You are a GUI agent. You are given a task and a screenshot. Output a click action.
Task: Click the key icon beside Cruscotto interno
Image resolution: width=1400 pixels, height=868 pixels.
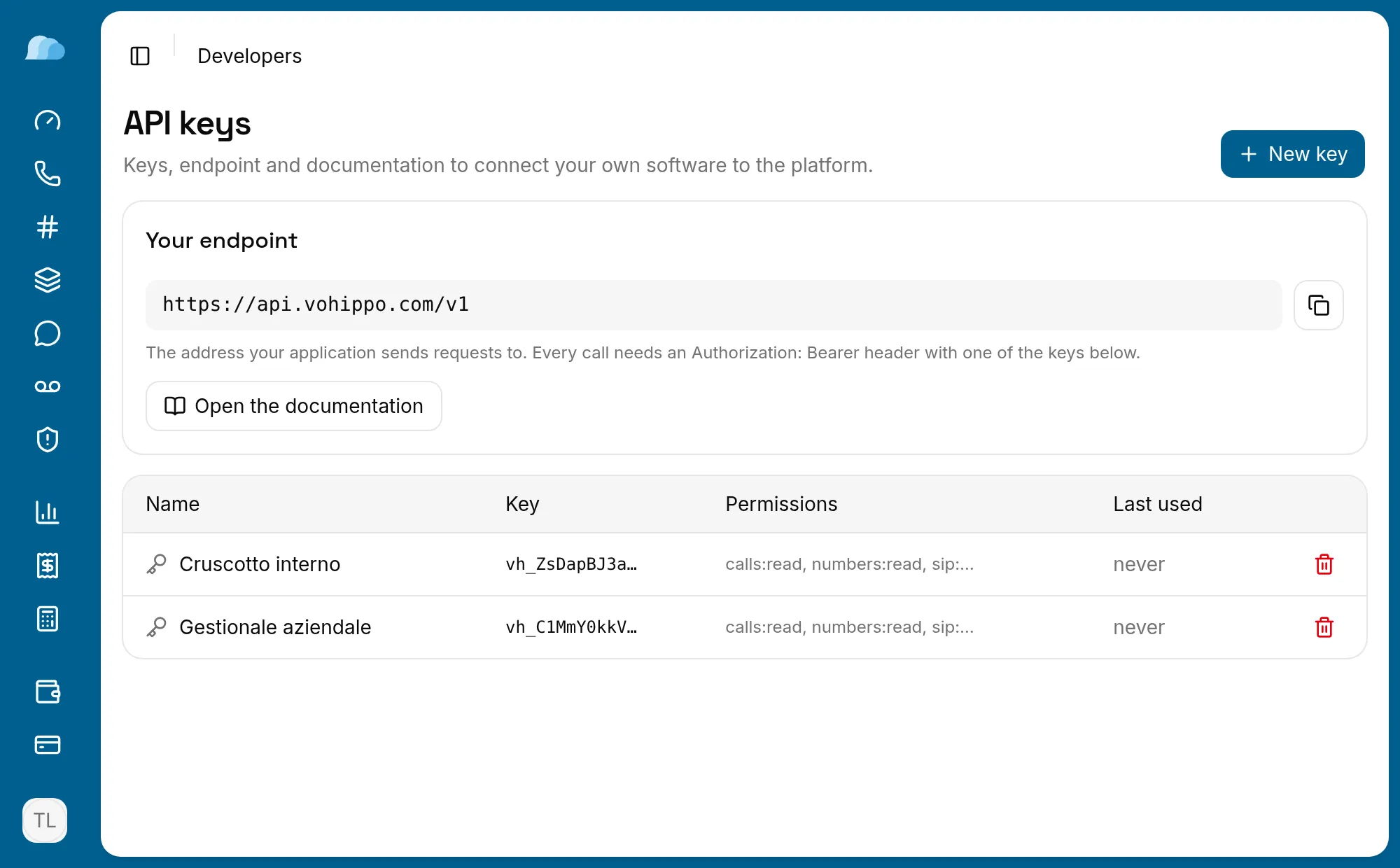156,564
